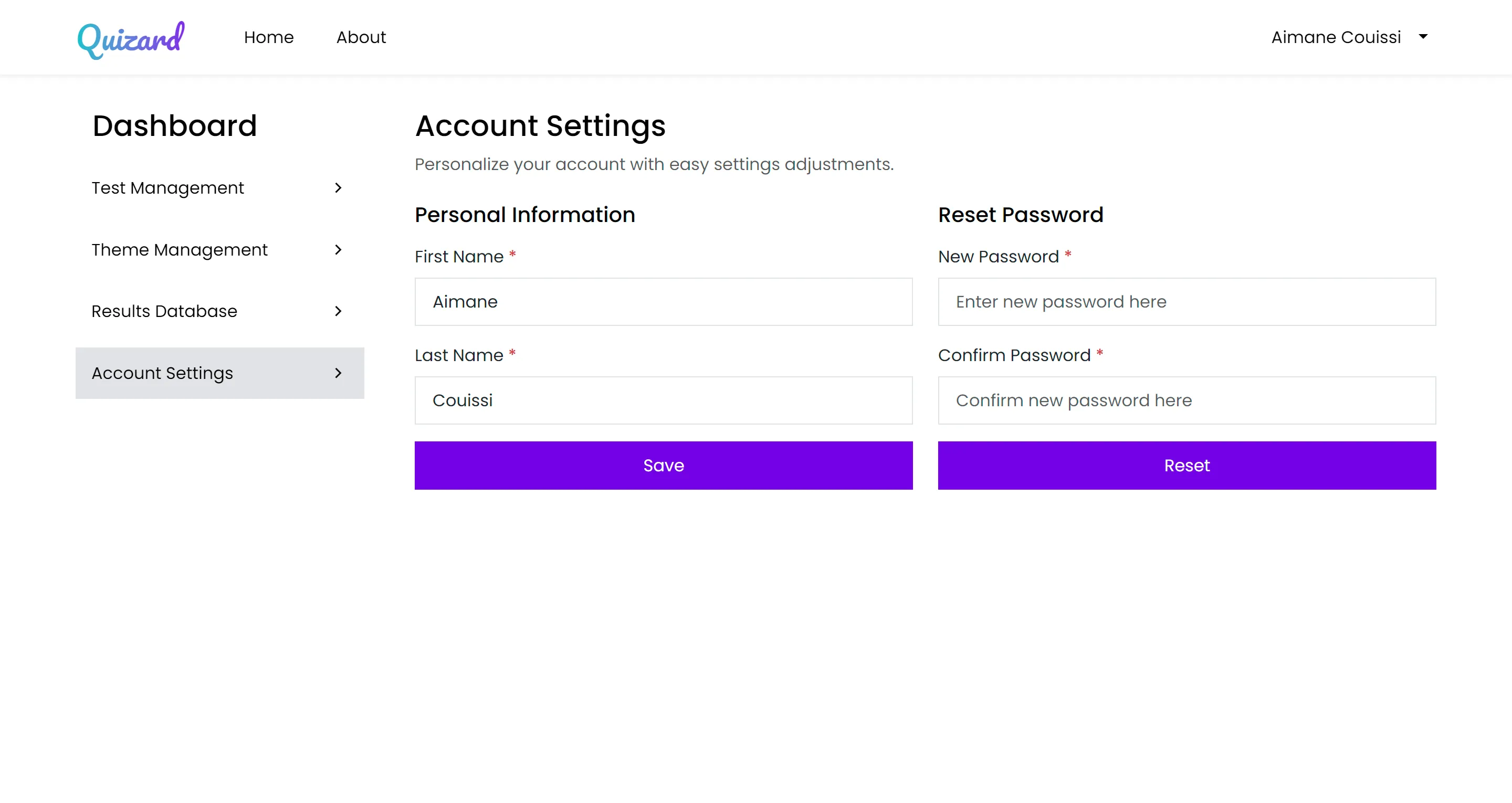Focus the First Name field containing Aimane
Viewport: 1512px width, 803px height.
[663, 302]
